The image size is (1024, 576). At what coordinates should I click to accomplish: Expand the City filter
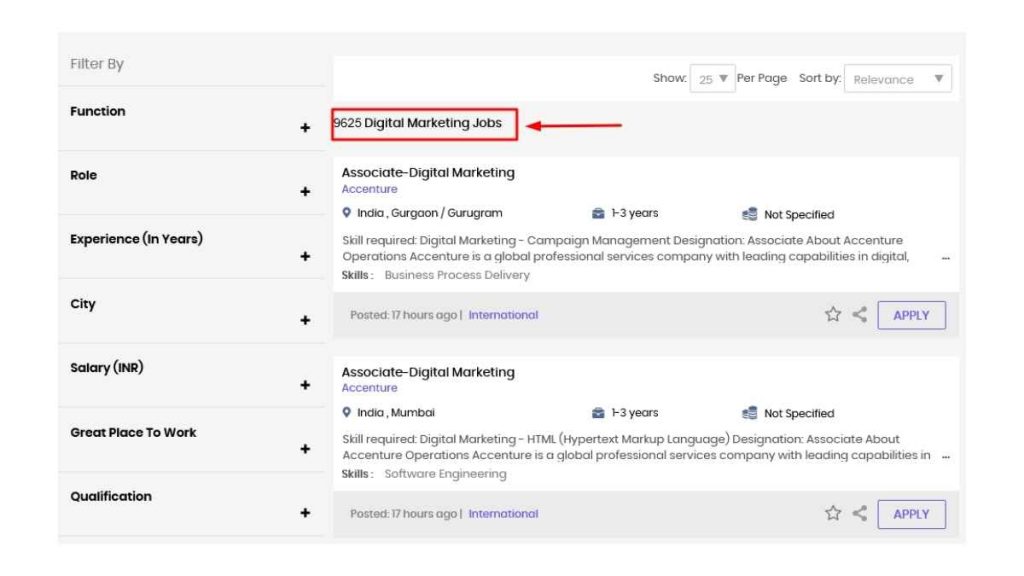305,320
